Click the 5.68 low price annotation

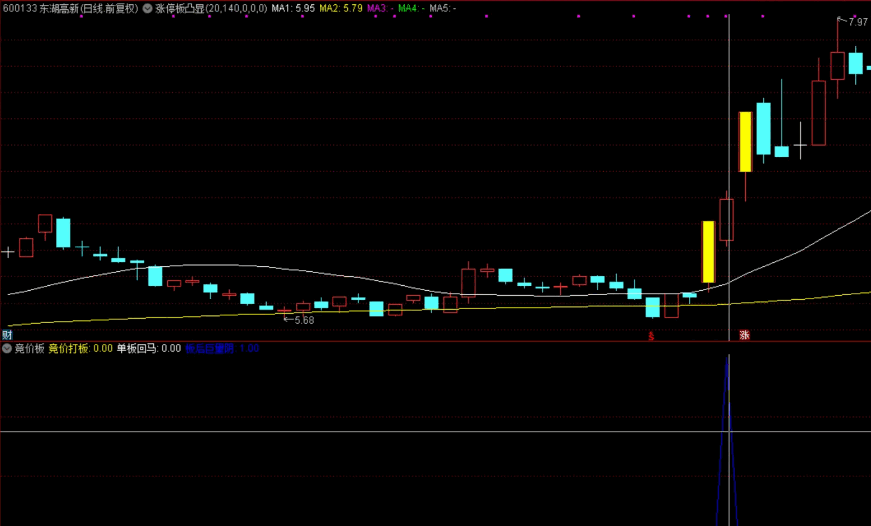pos(304,320)
